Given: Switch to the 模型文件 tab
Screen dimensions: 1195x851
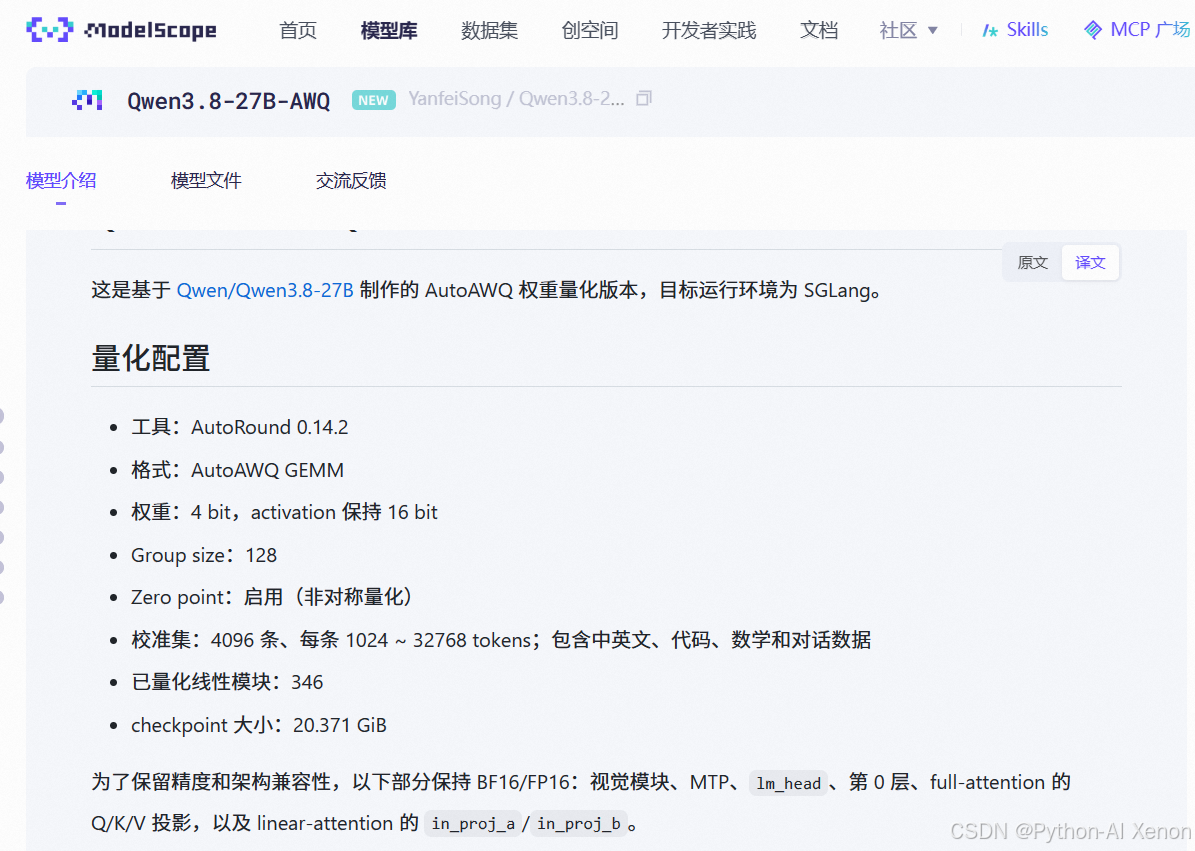Looking at the screenshot, I should (206, 181).
